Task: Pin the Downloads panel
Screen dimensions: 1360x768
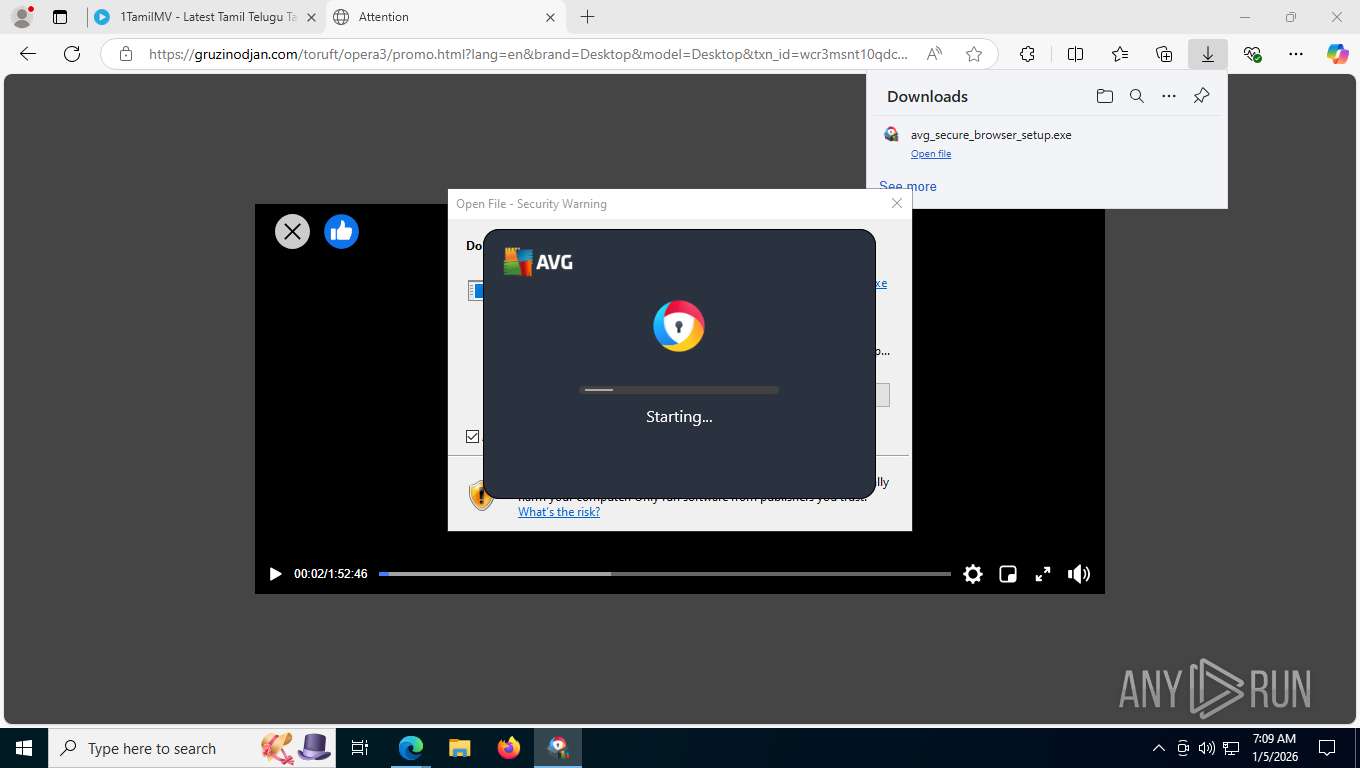Action: tap(1202, 96)
